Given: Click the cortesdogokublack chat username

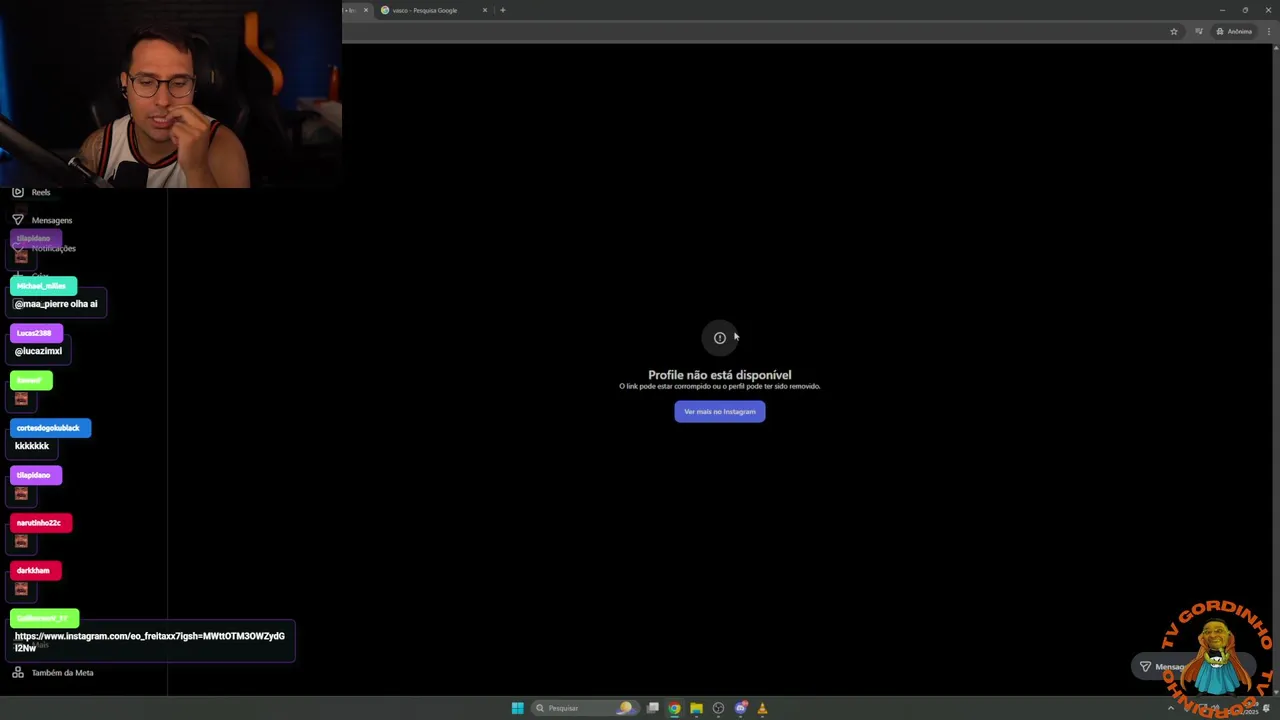Looking at the screenshot, I should point(50,428).
